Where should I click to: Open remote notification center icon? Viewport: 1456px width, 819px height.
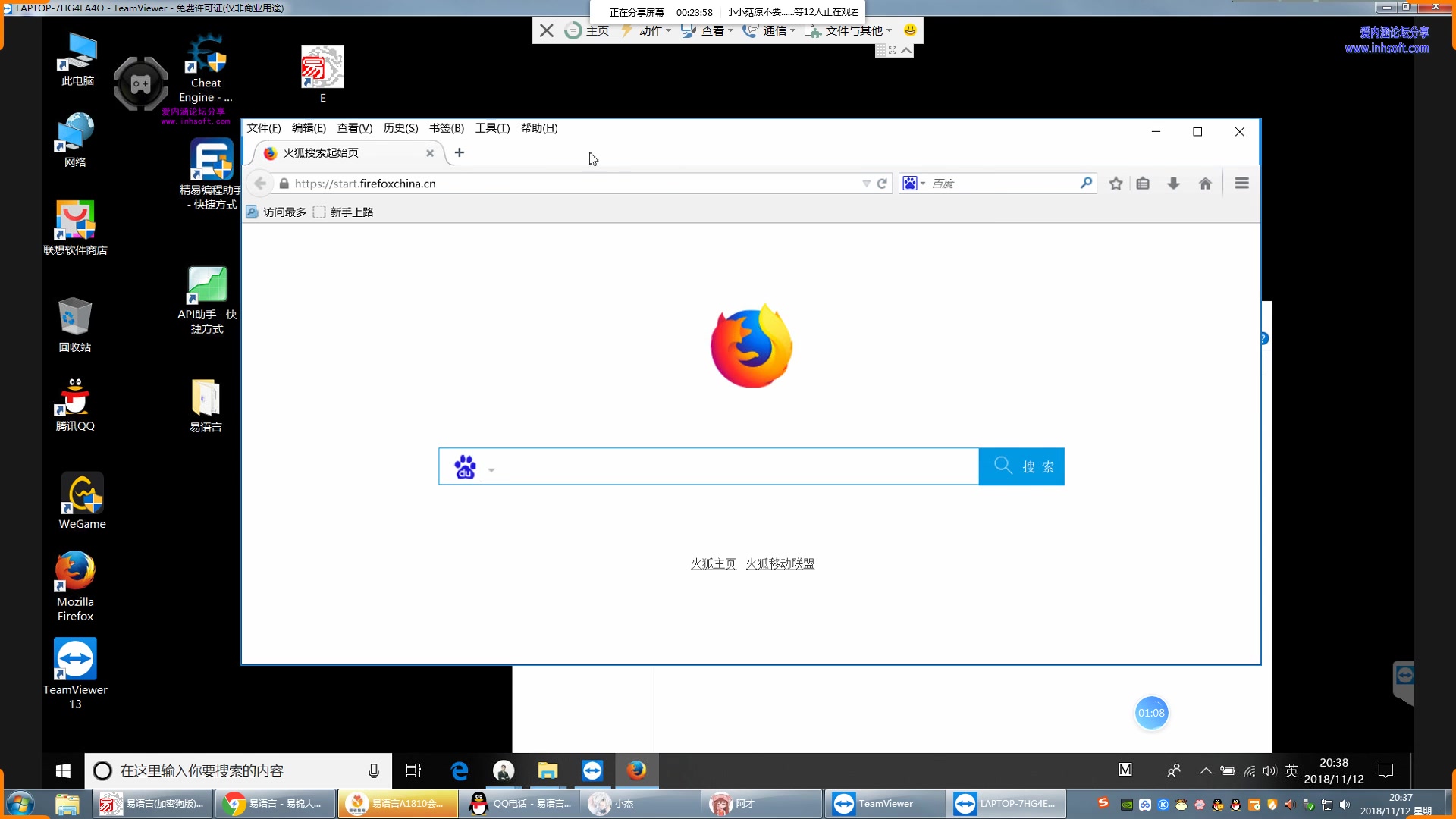pos(1385,770)
